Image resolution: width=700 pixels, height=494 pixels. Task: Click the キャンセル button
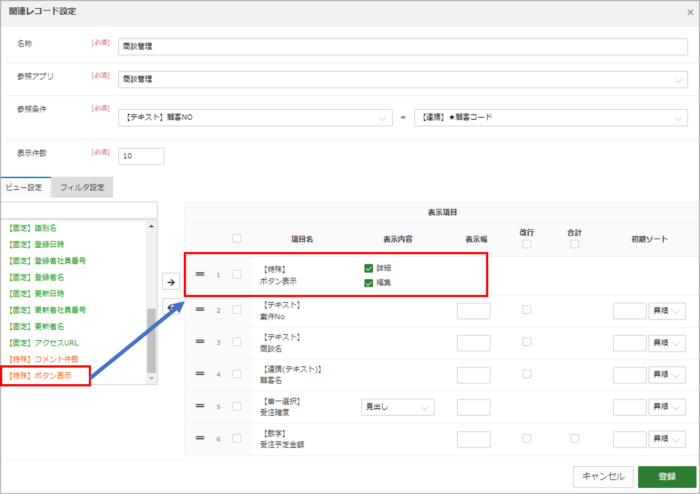[x=603, y=477]
